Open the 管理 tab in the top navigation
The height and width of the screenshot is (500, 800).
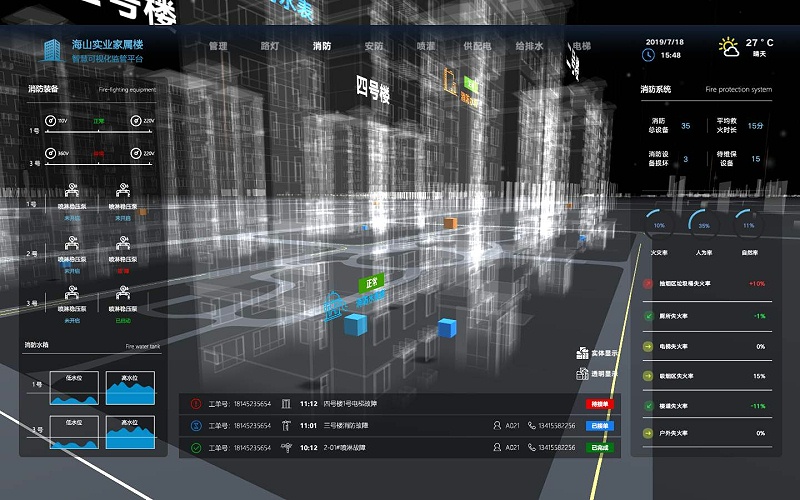[x=218, y=46]
